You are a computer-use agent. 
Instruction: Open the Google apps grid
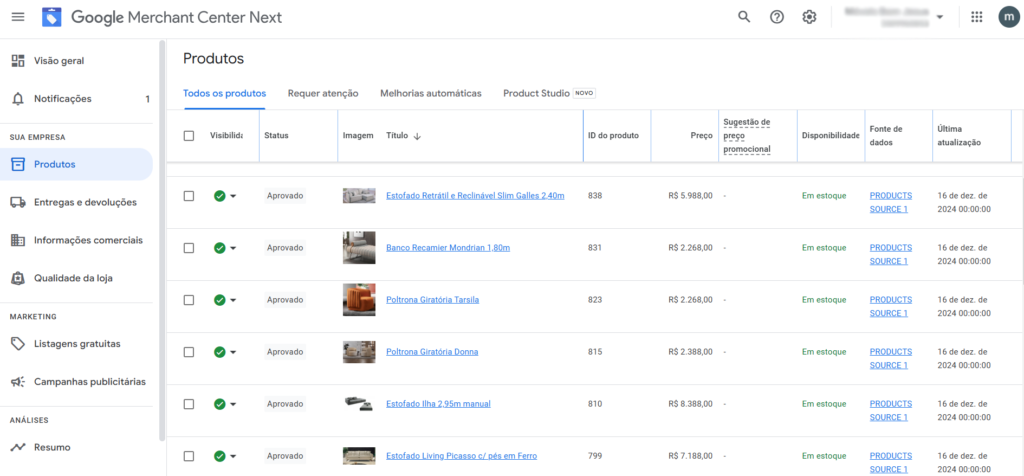tap(977, 17)
